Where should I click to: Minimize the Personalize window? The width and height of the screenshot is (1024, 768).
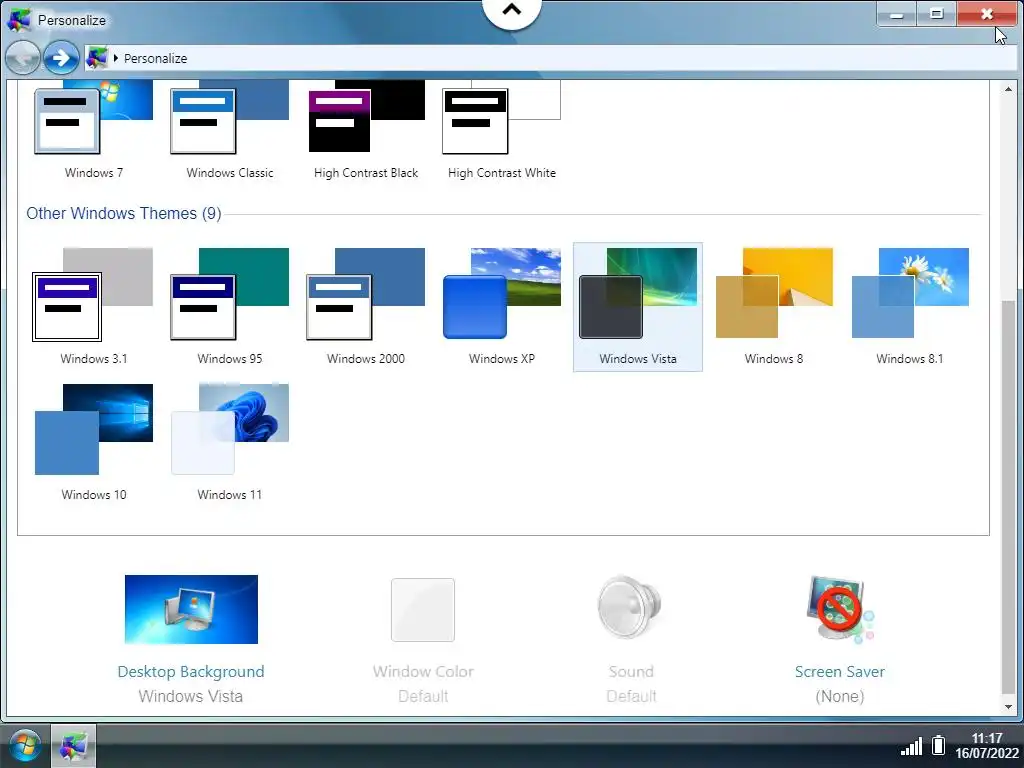pyautogui.click(x=897, y=14)
